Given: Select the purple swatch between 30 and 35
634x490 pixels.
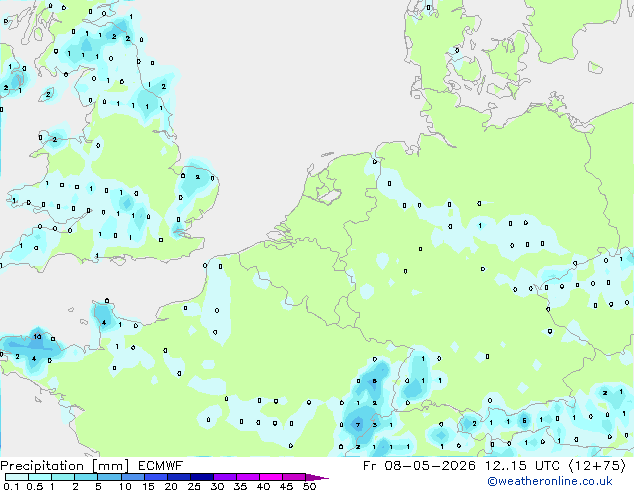Looking at the screenshot, I should (x=225, y=477).
